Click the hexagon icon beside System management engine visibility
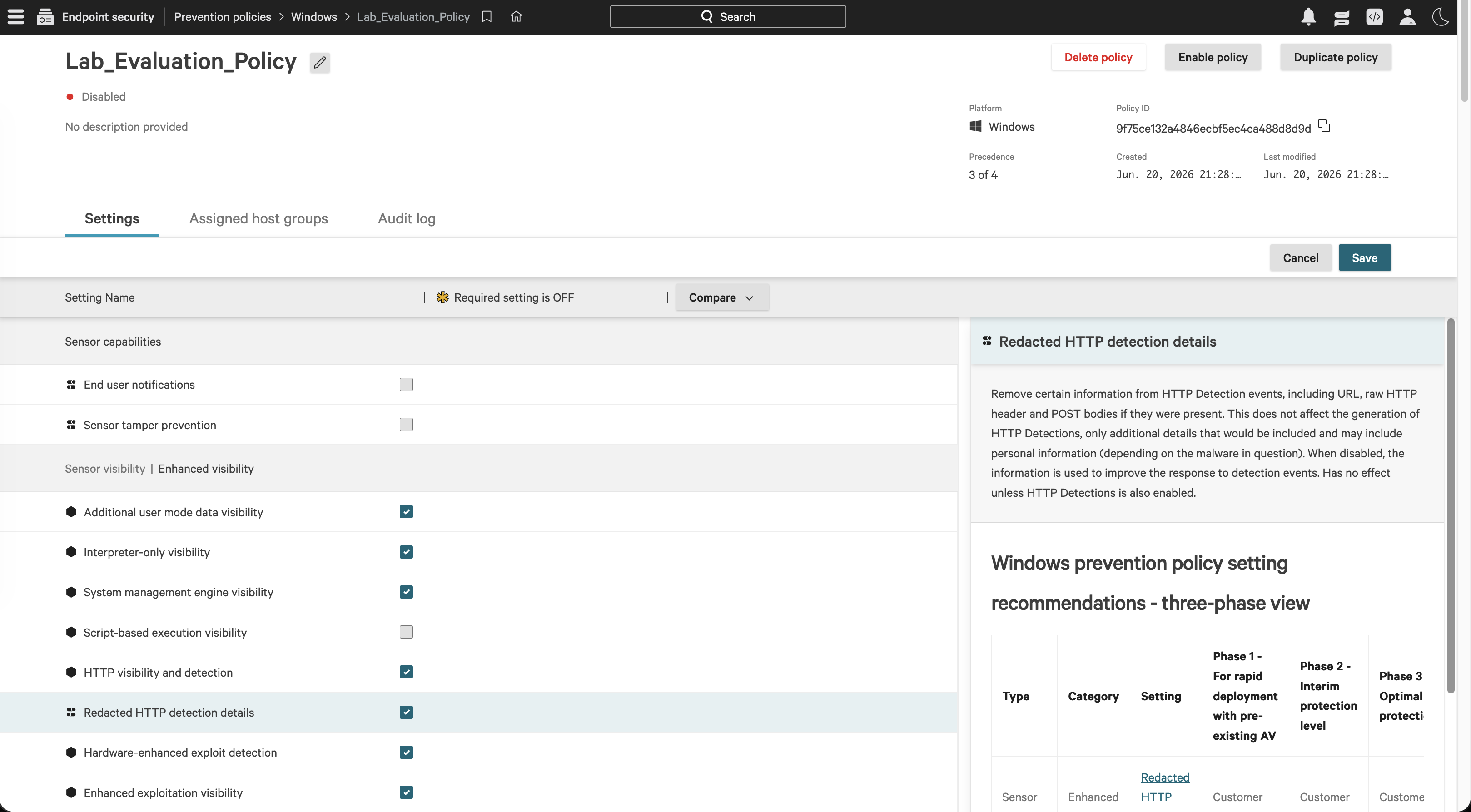Viewport: 1471px width, 812px height. (71, 592)
